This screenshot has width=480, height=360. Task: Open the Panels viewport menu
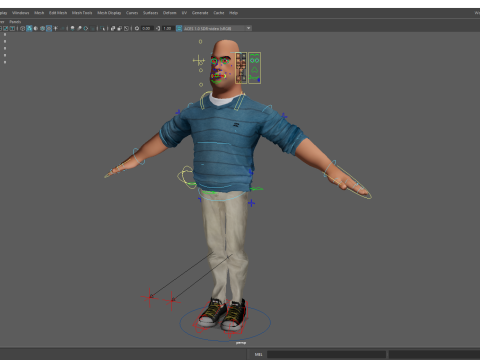click(x=15, y=22)
